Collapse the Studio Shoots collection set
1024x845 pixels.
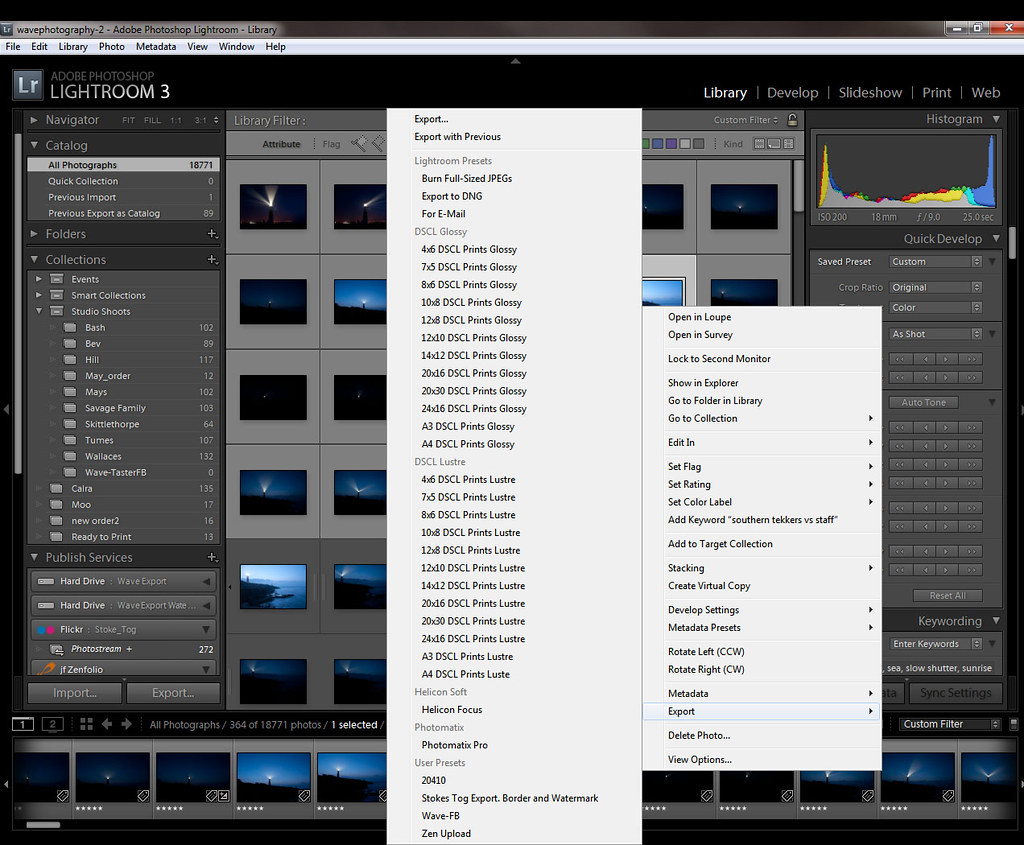pos(39,311)
